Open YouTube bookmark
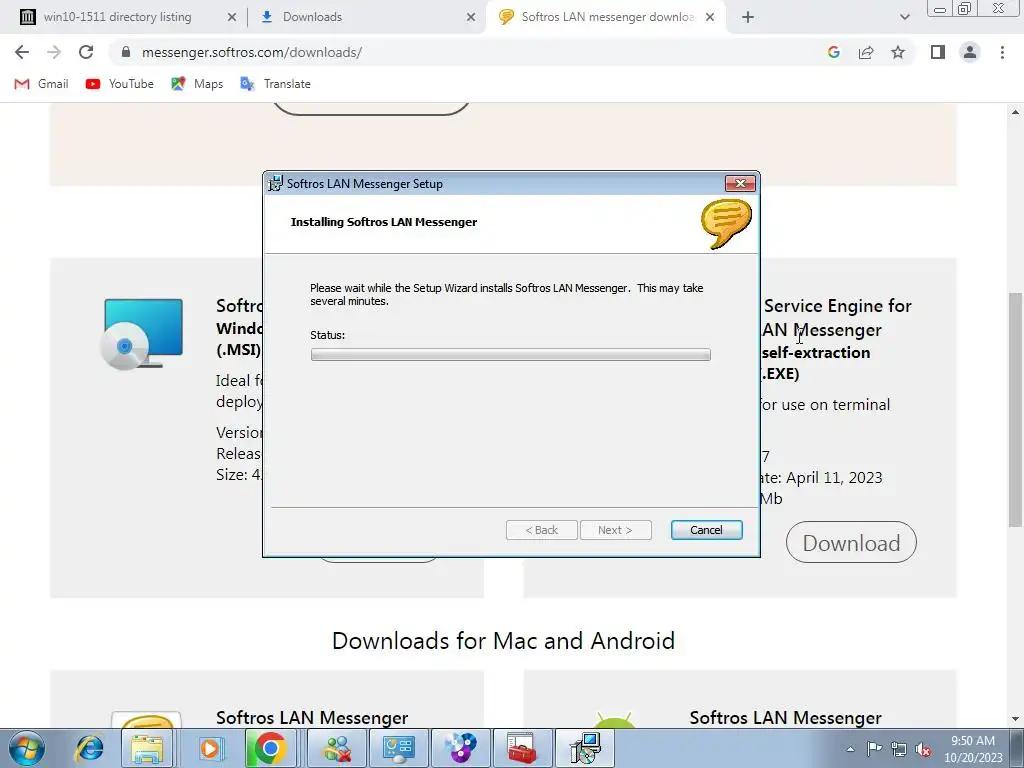The image size is (1024, 768). [x=120, y=84]
